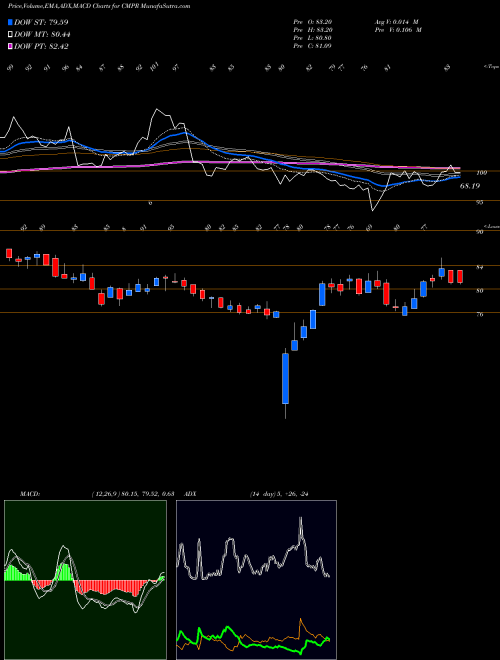
Task: Click the 100 axis label
Action: 482,173
